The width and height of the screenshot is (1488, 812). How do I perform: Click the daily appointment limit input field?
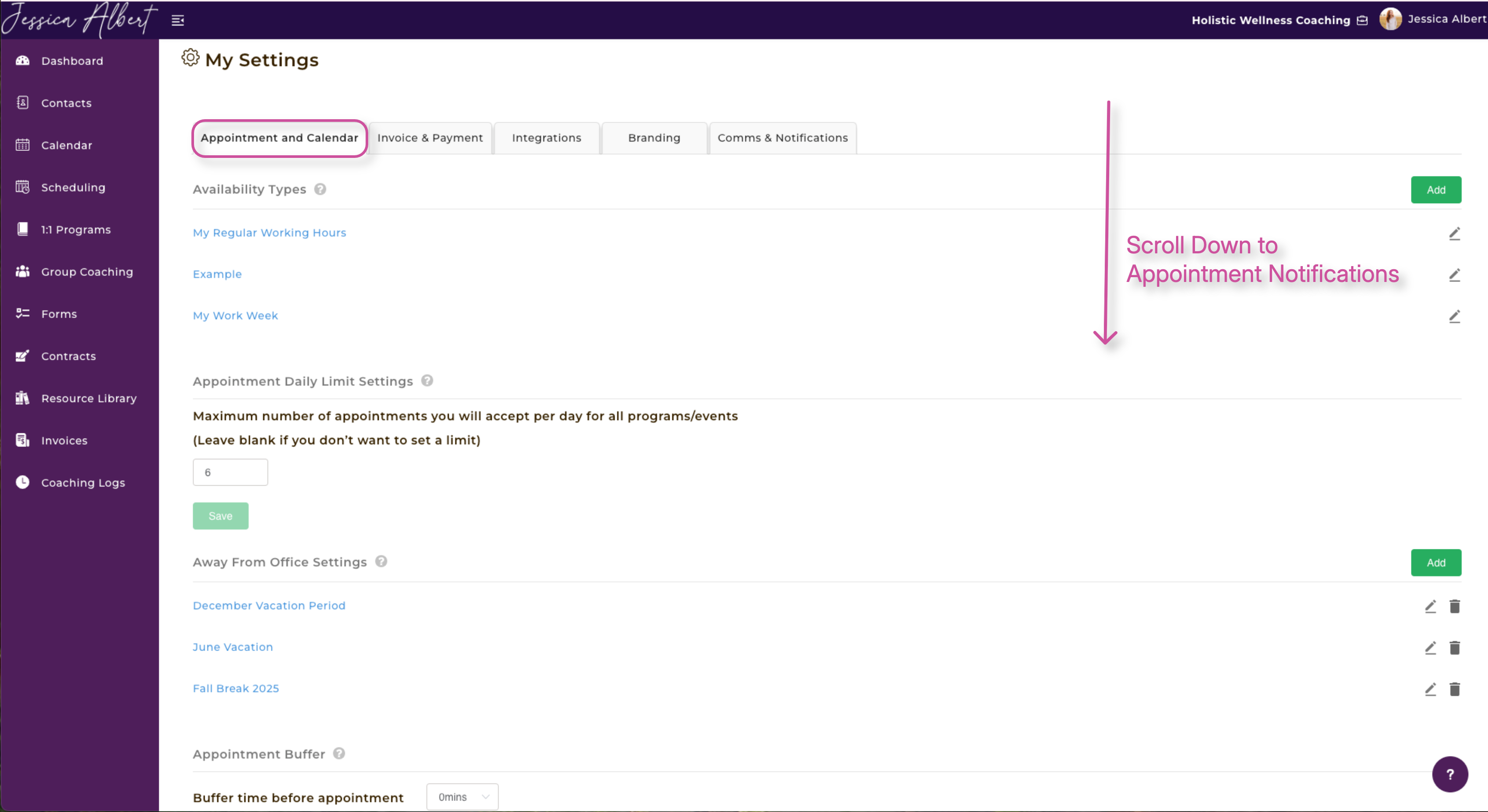tap(230, 472)
